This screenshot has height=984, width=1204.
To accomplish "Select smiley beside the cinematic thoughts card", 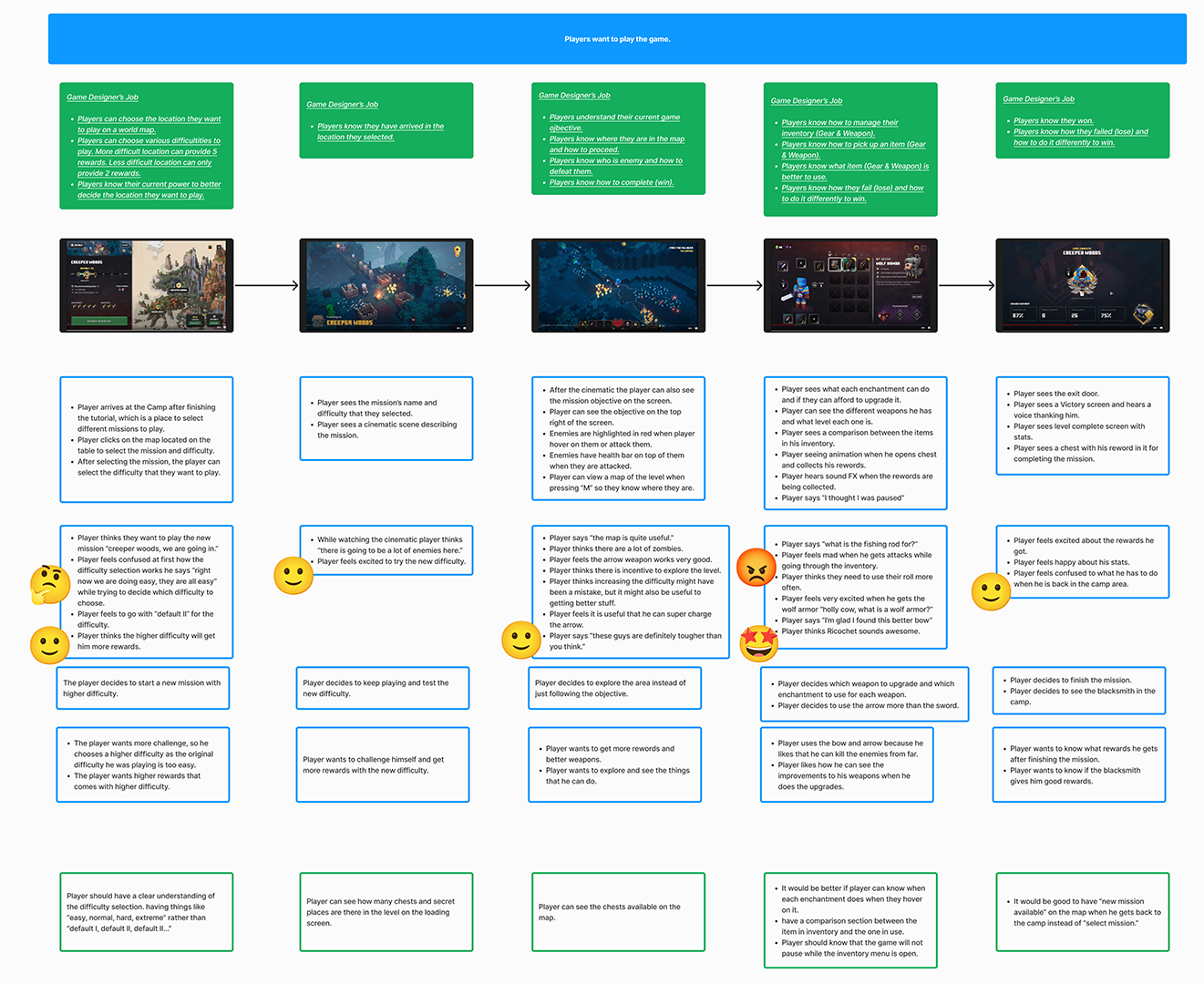I will [293, 575].
